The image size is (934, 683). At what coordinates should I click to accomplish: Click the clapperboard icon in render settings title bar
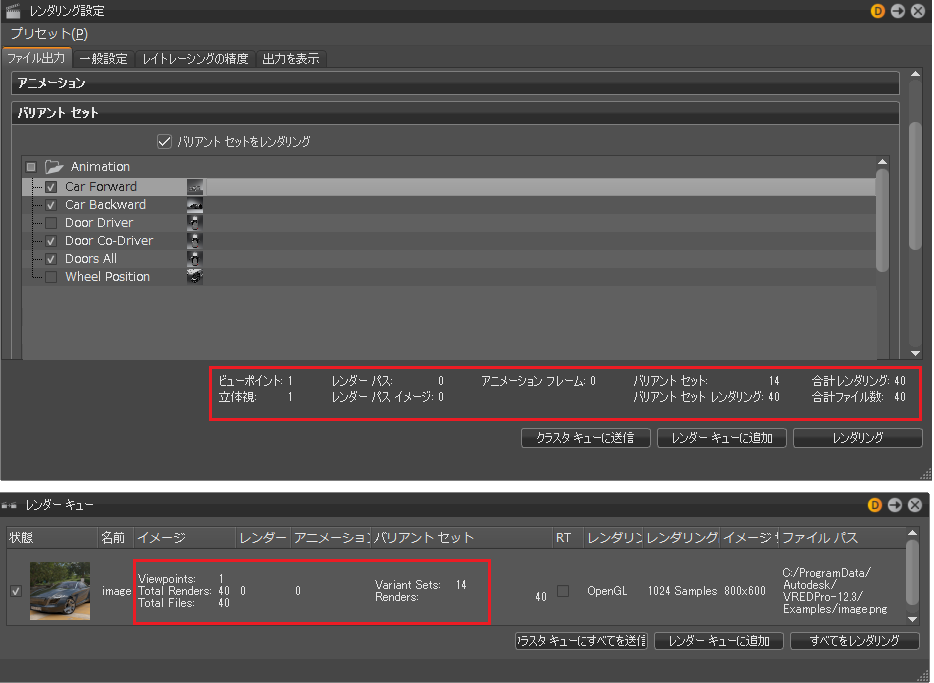click(x=13, y=11)
